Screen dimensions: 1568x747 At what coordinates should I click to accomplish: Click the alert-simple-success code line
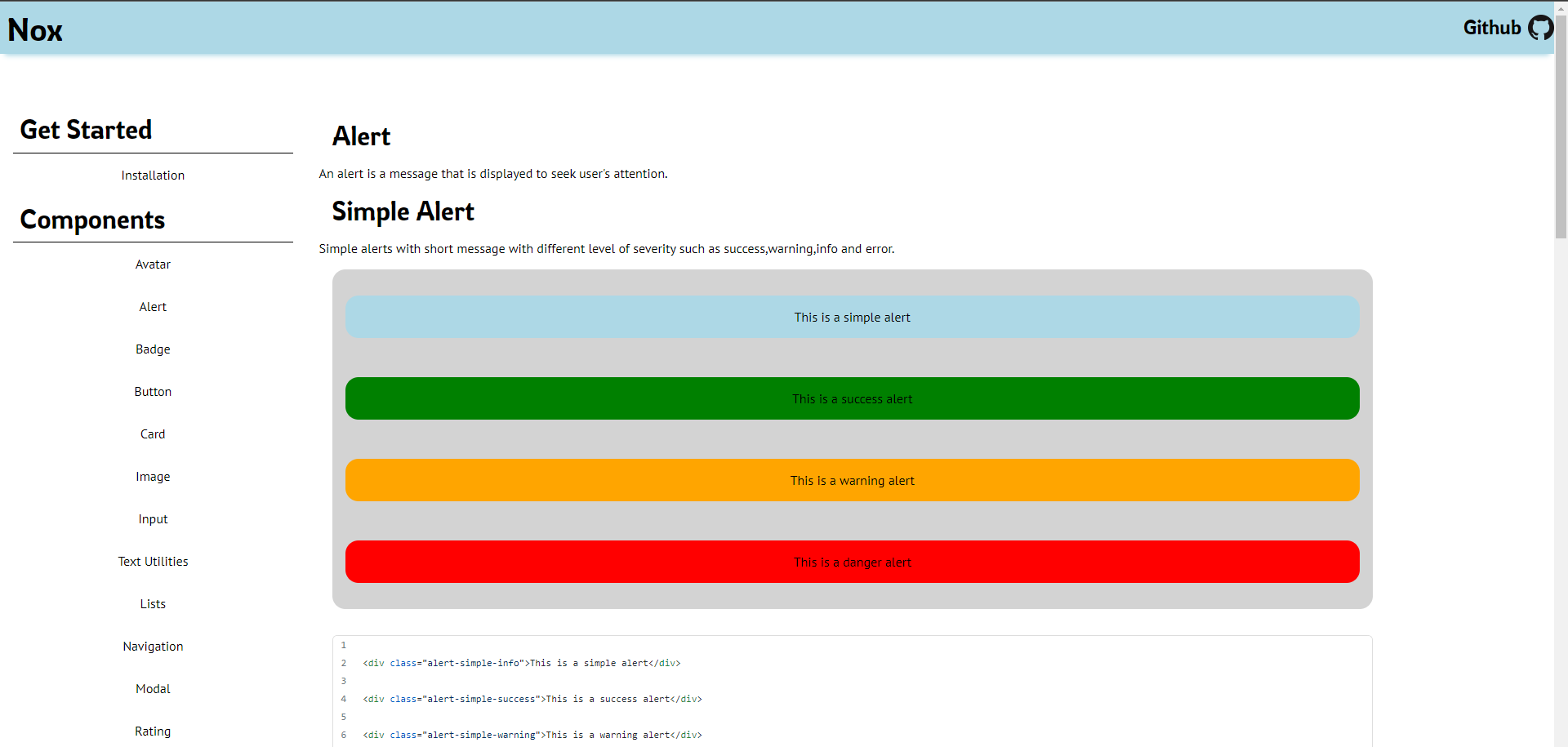(x=532, y=699)
